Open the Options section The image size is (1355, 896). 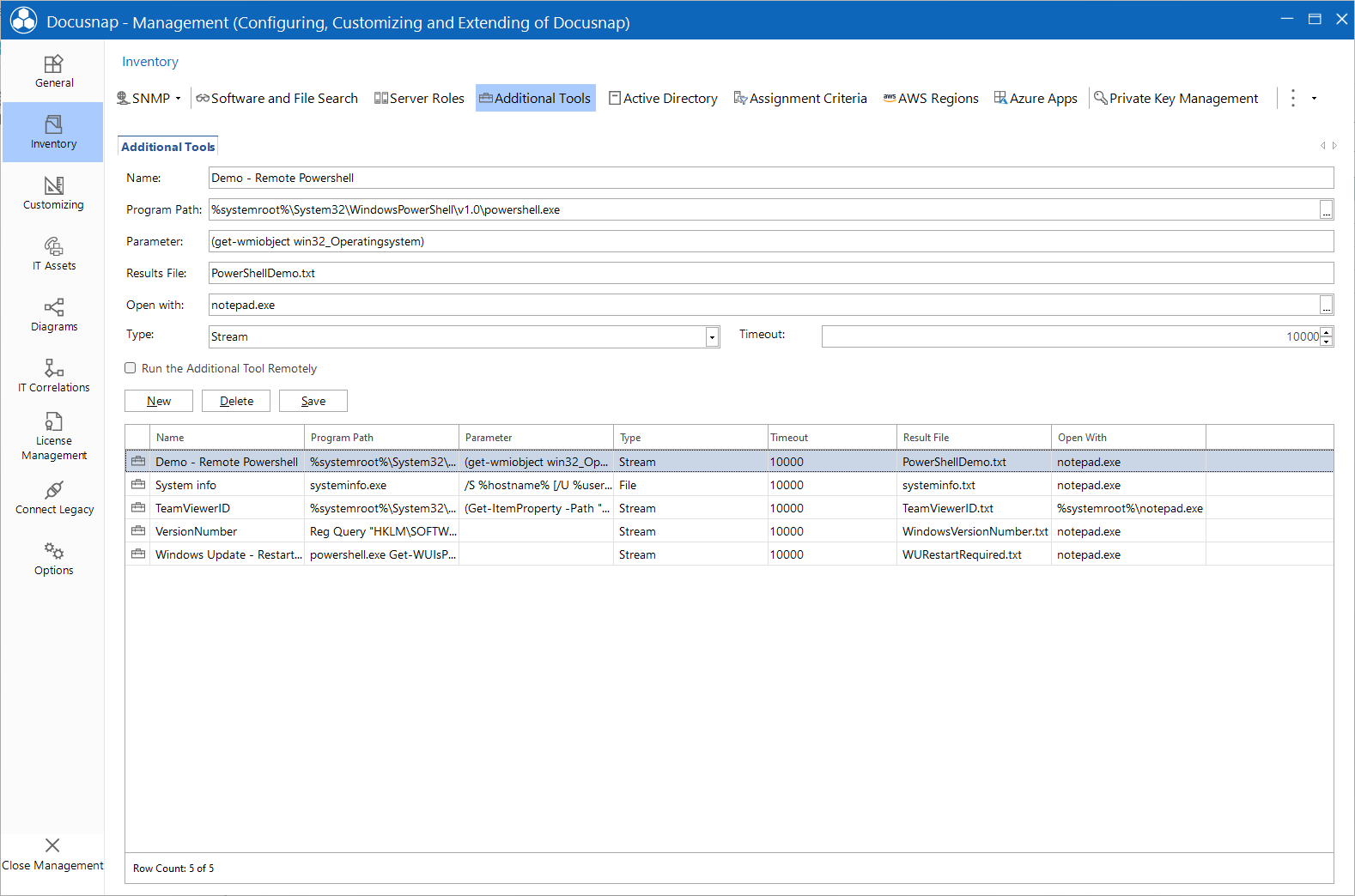click(53, 559)
